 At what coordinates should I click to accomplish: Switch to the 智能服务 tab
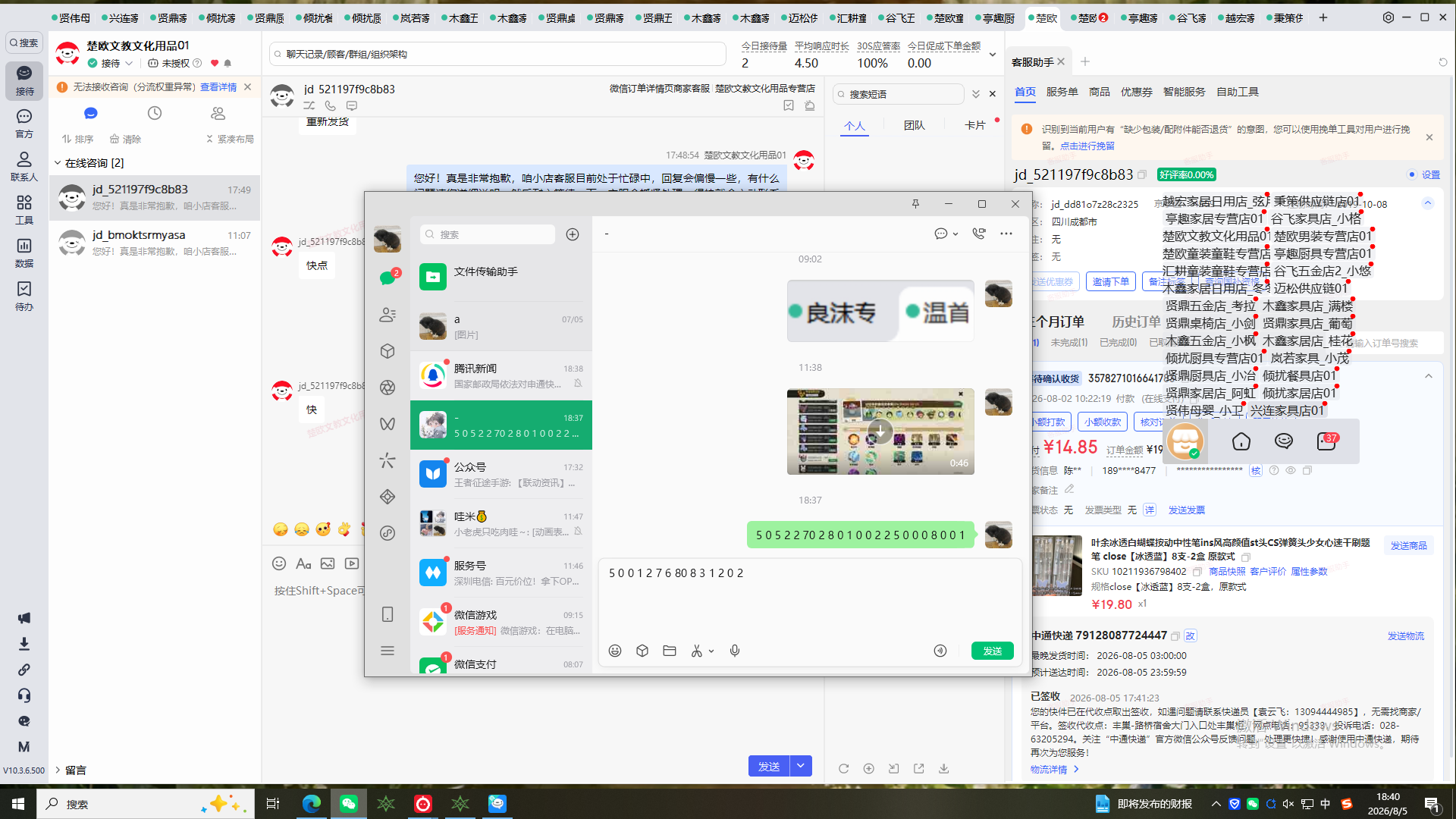click(x=1184, y=92)
